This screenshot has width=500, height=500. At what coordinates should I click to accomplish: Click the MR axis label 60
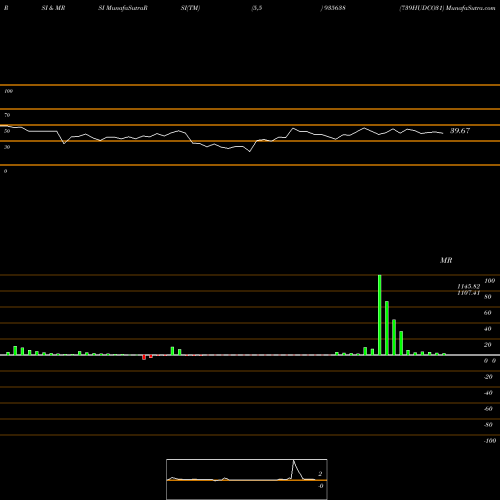pos(488,313)
